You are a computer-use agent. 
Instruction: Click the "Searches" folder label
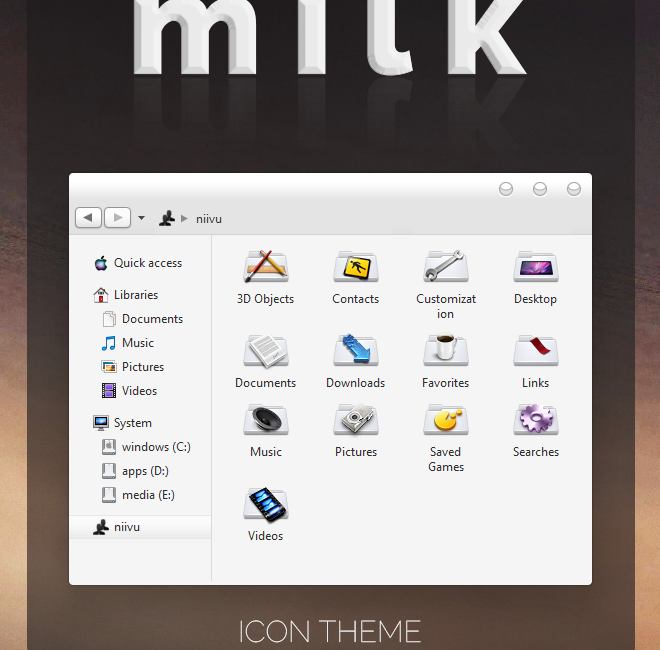535,452
